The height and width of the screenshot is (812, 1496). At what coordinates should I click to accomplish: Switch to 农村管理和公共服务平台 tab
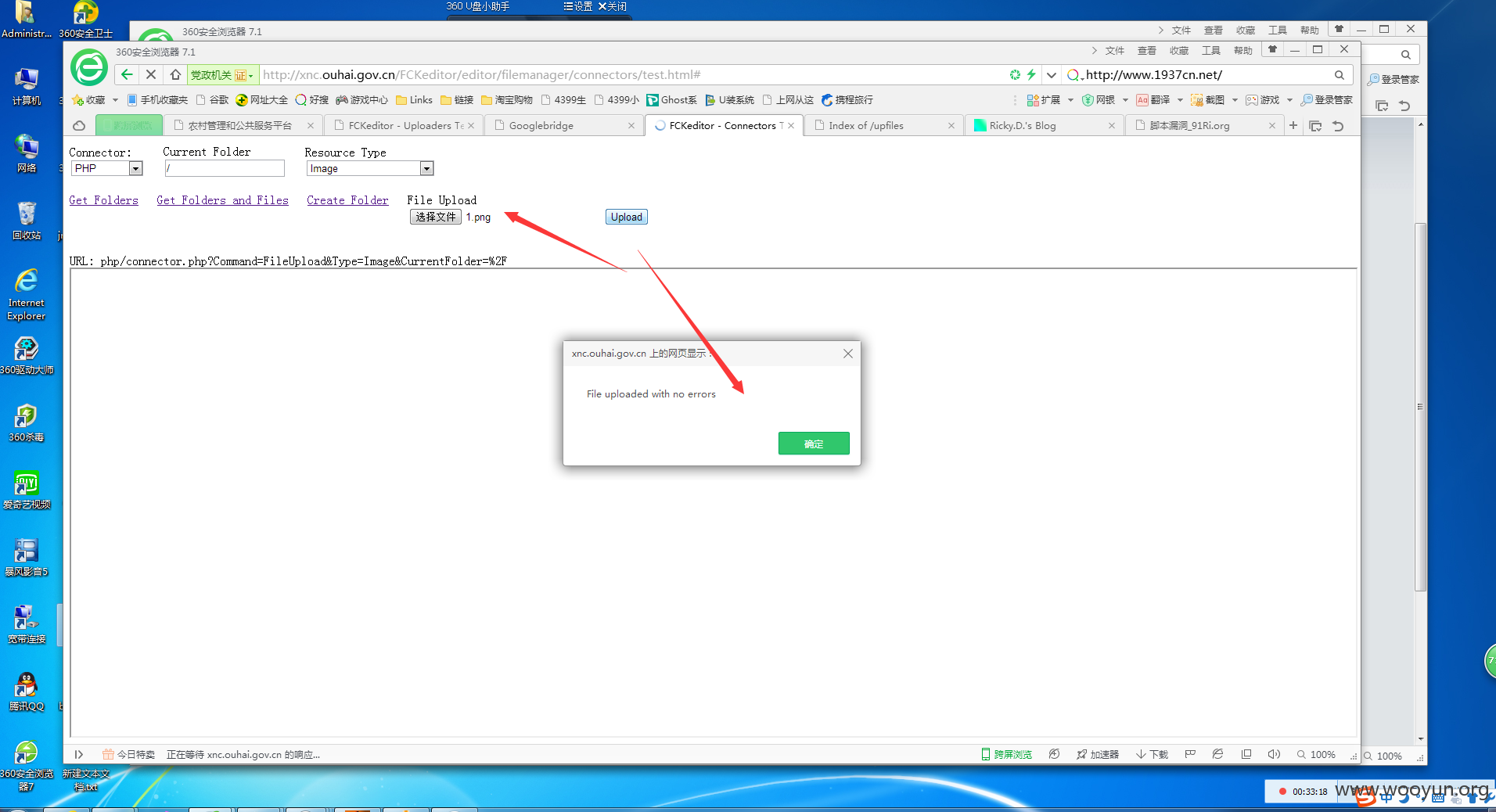[243, 125]
